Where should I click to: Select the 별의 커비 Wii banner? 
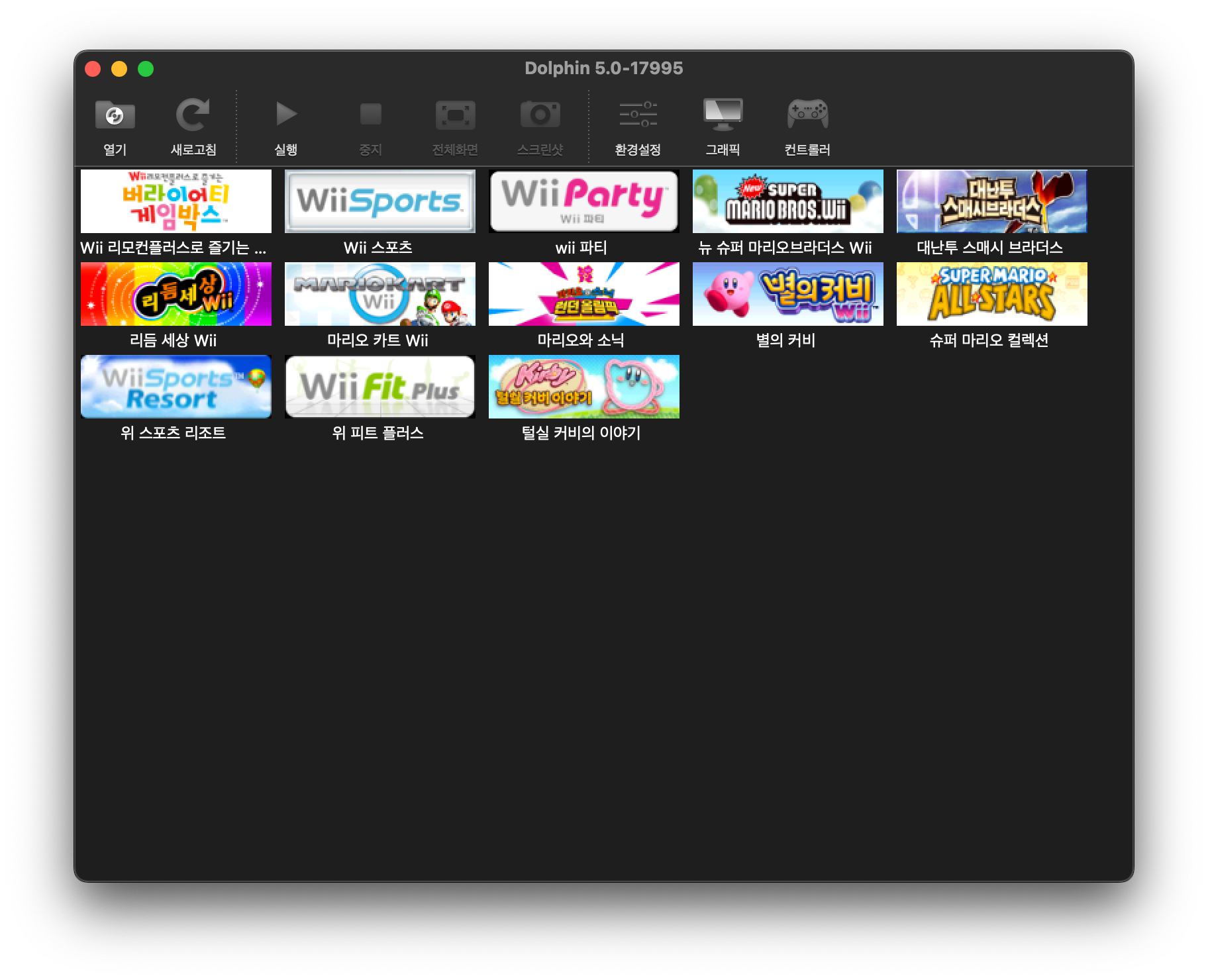pyautogui.click(x=788, y=294)
